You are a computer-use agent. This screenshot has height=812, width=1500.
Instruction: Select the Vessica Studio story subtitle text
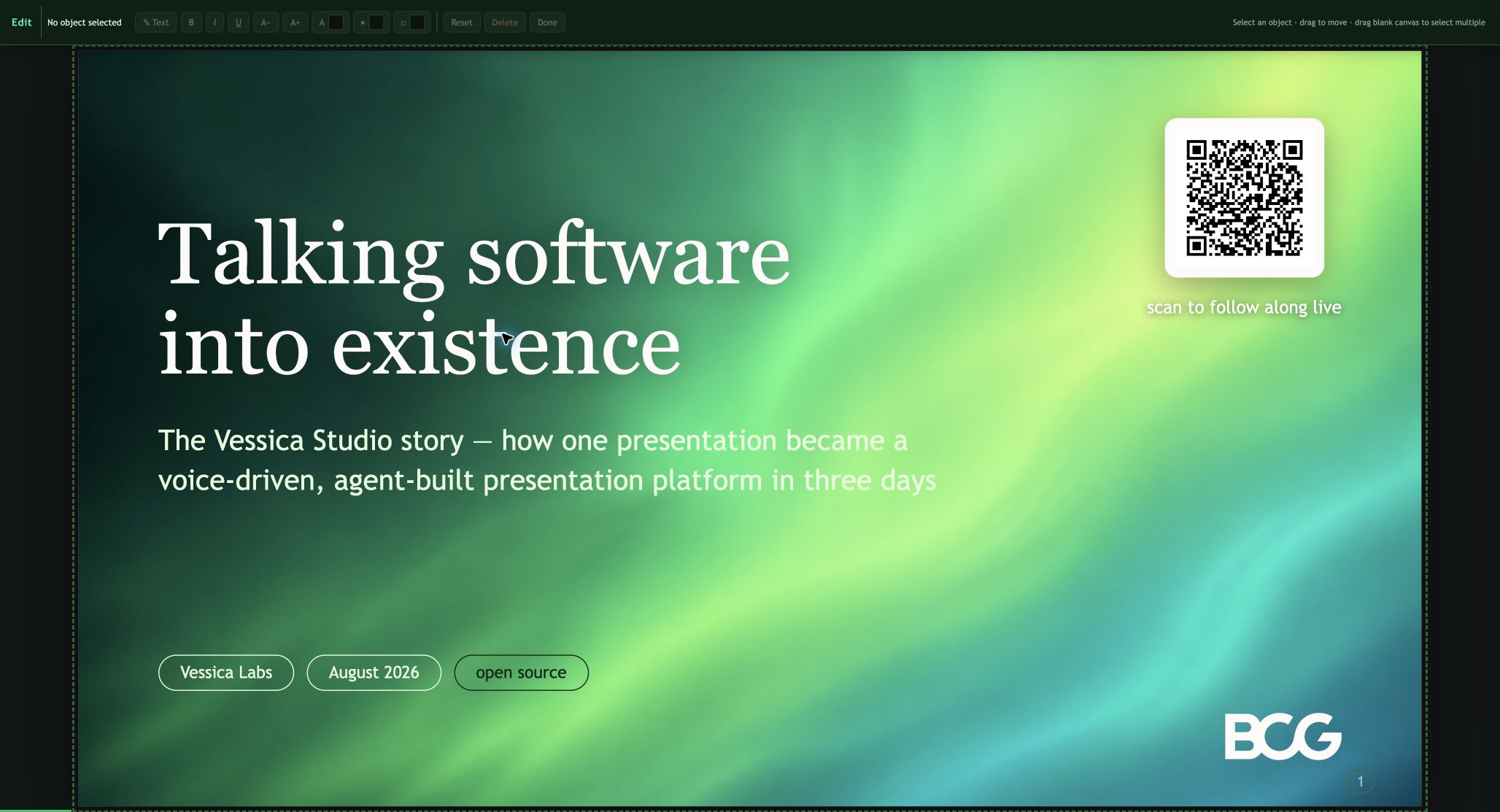pyautogui.click(x=547, y=460)
